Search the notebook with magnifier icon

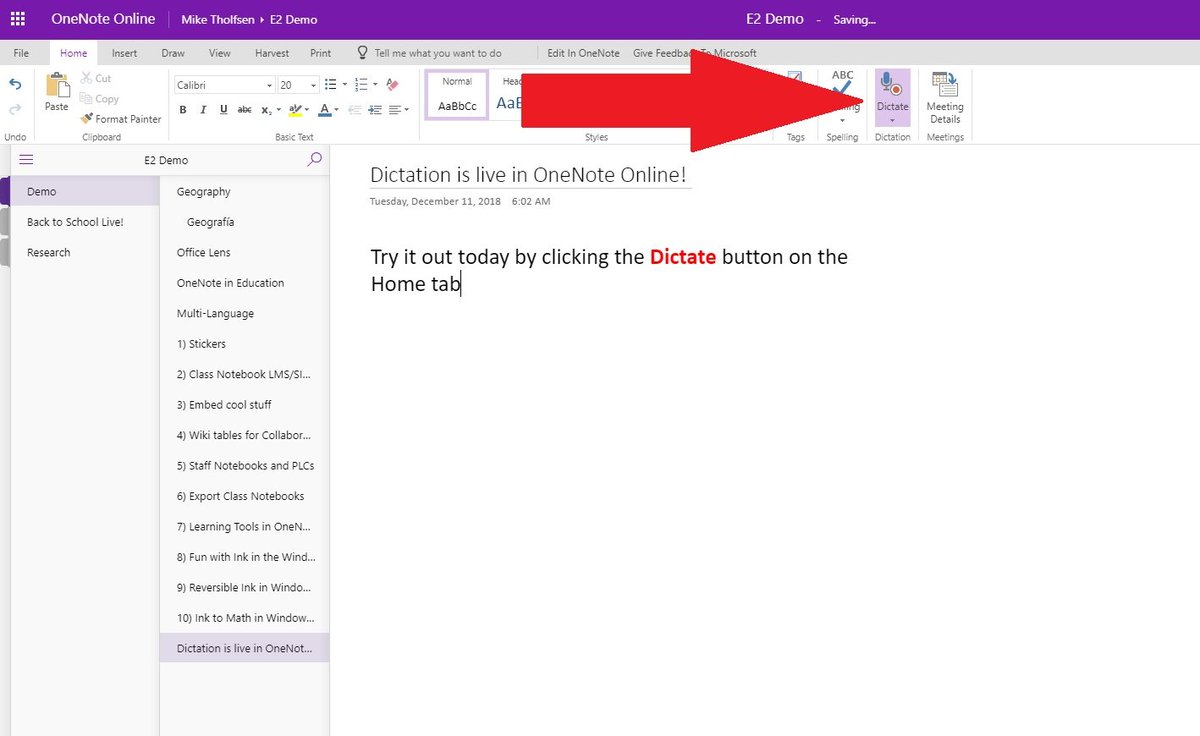click(x=315, y=159)
